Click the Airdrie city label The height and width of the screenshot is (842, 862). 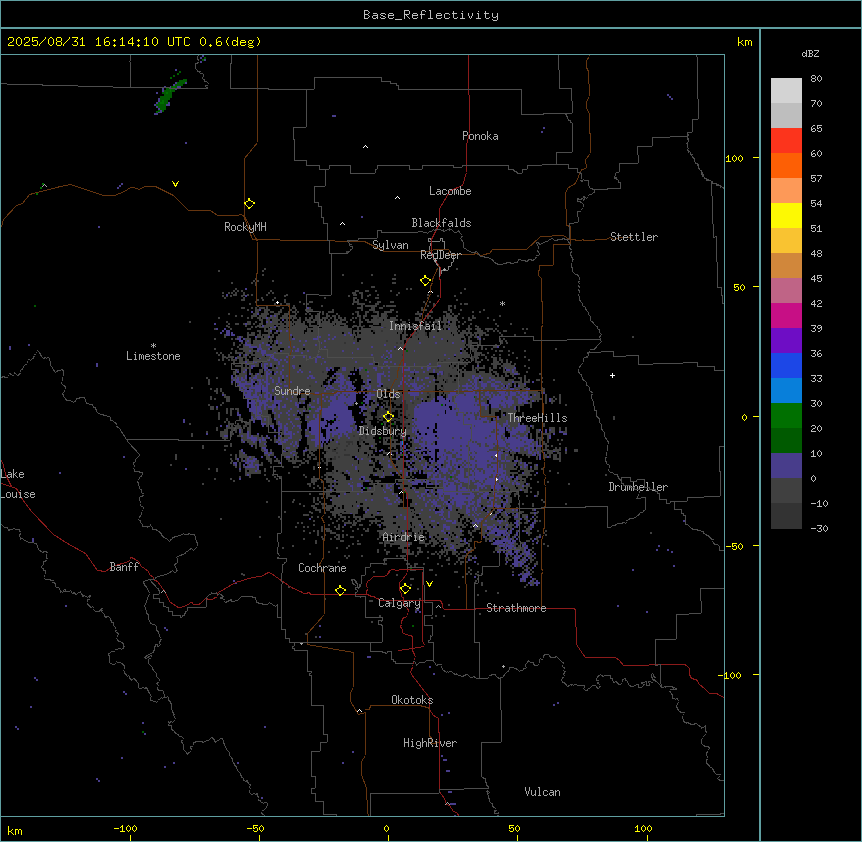tap(404, 537)
